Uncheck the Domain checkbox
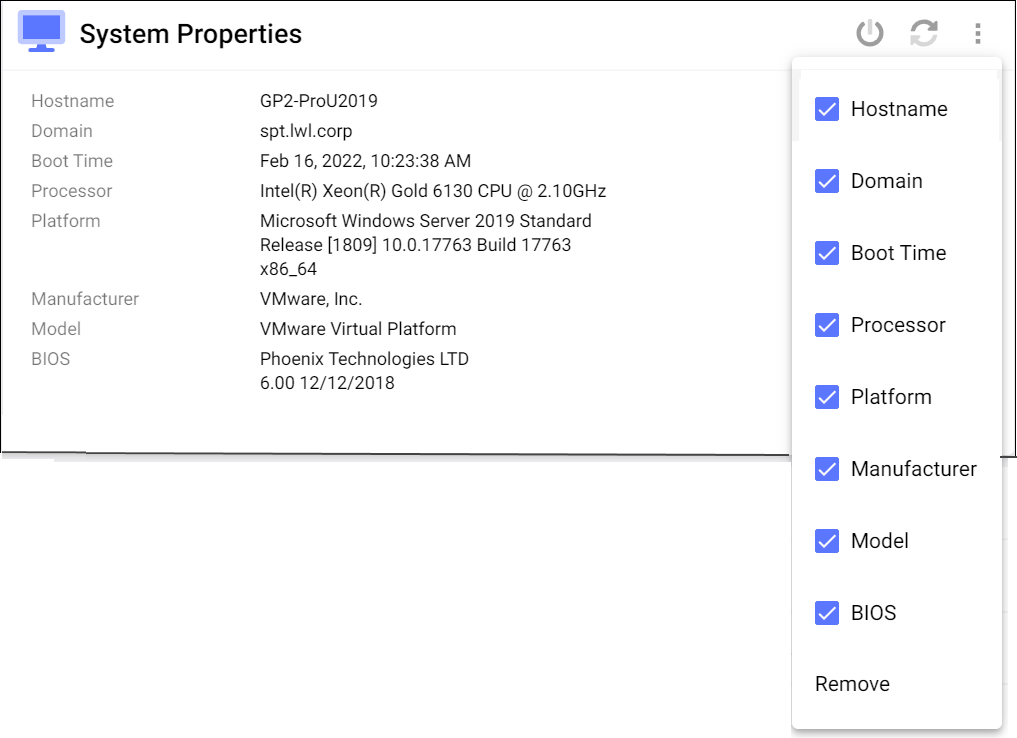1017x738 pixels. [x=827, y=181]
